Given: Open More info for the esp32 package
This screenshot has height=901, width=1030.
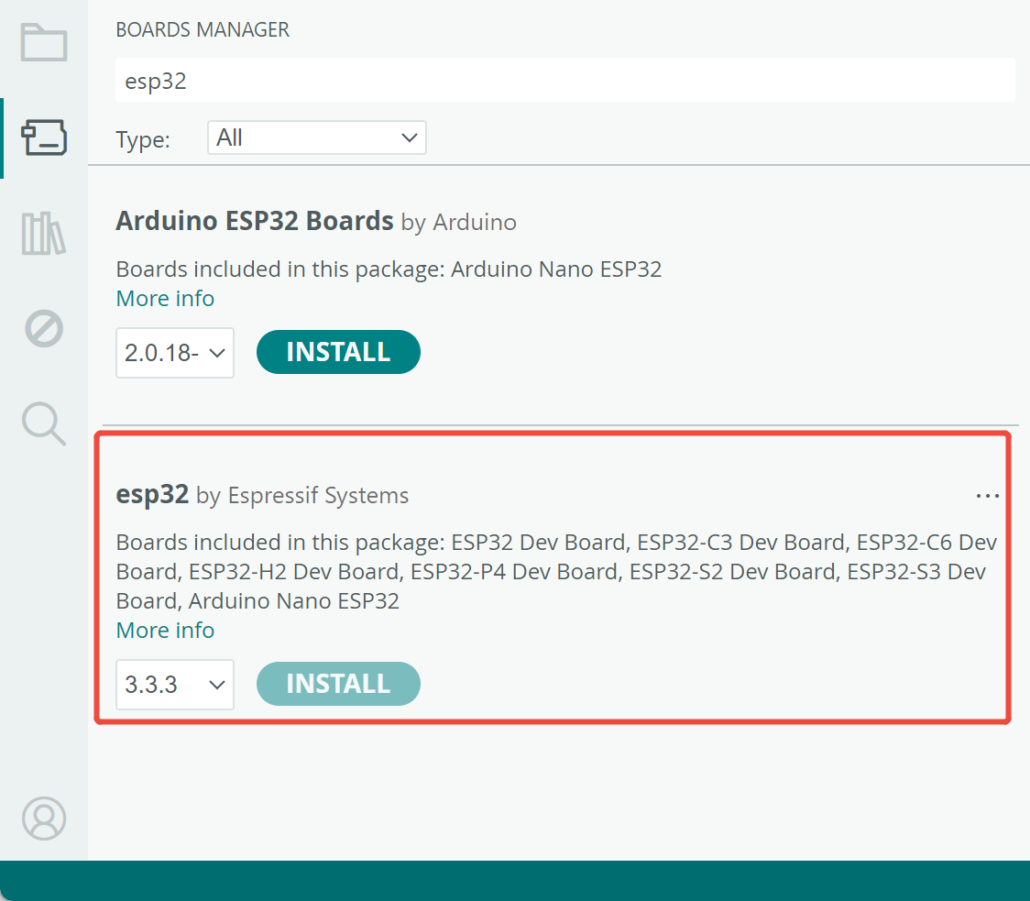Looking at the screenshot, I should 164,630.
